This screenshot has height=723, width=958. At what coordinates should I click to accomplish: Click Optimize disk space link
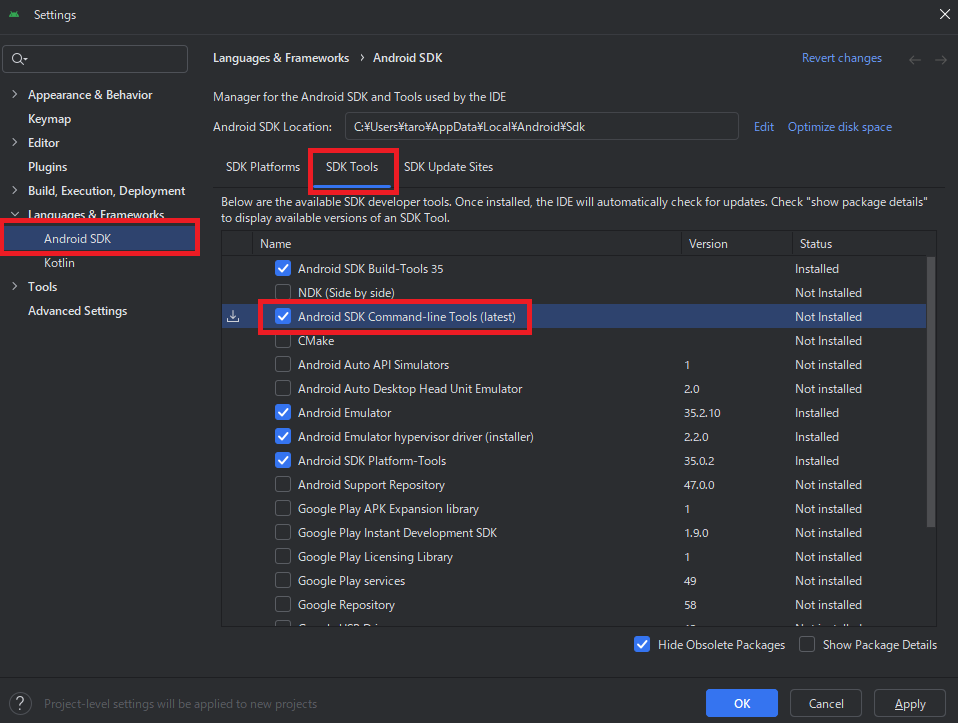coord(839,127)
